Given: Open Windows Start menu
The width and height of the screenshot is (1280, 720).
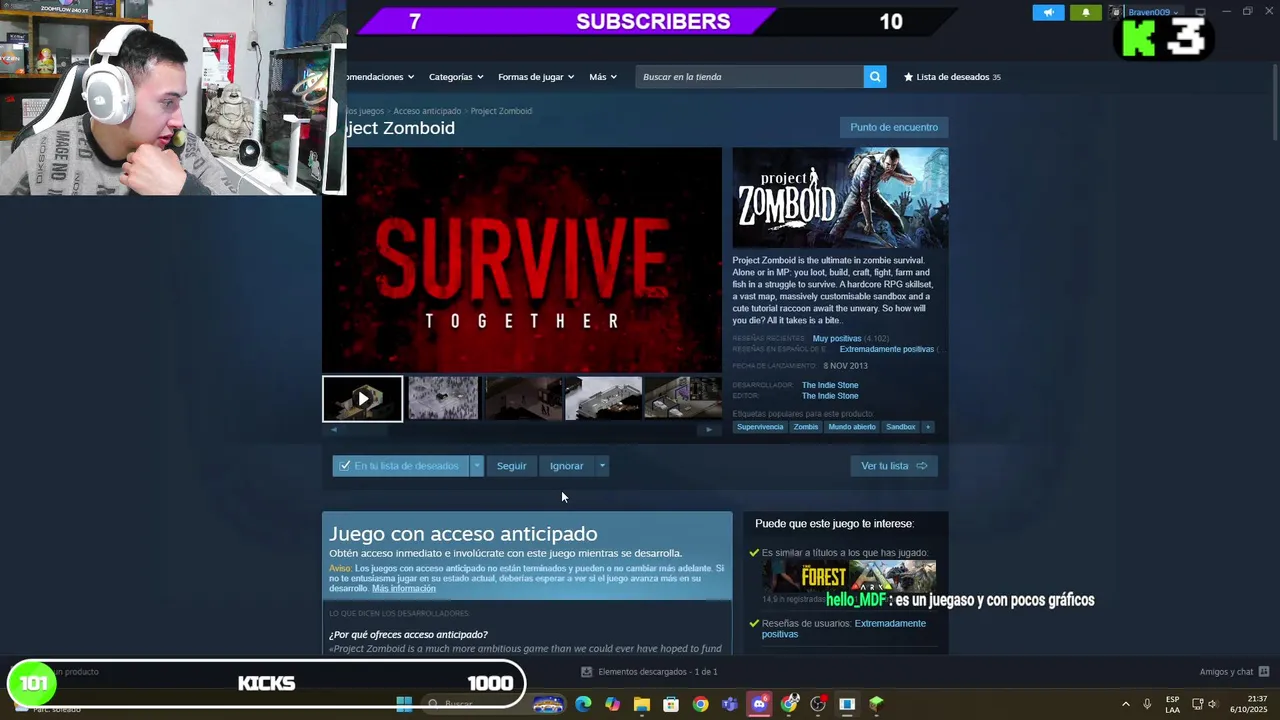Looking at the screenshot, I should coord(404,704).
